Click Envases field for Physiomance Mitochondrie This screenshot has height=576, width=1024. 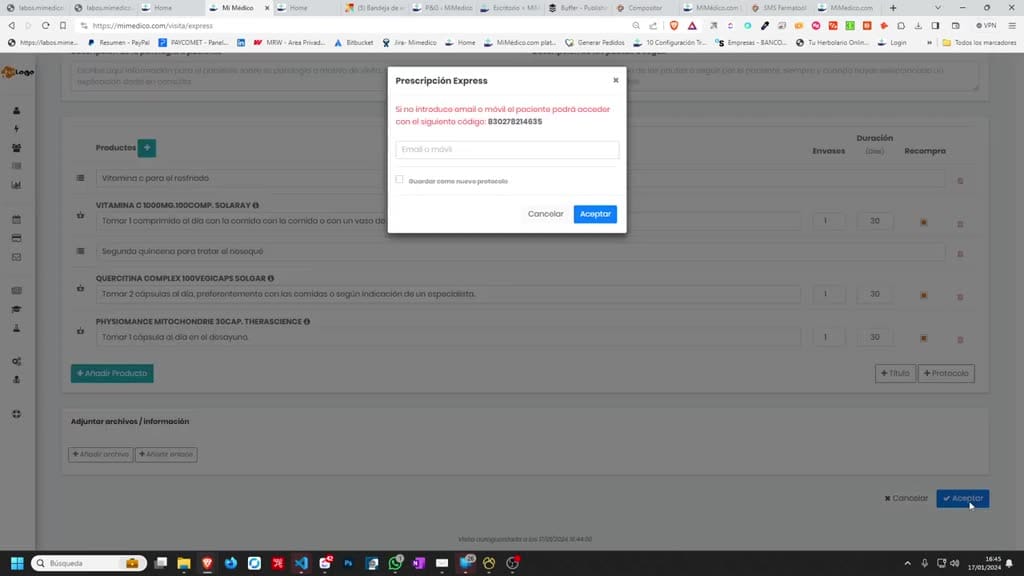[x=828, y=337]
